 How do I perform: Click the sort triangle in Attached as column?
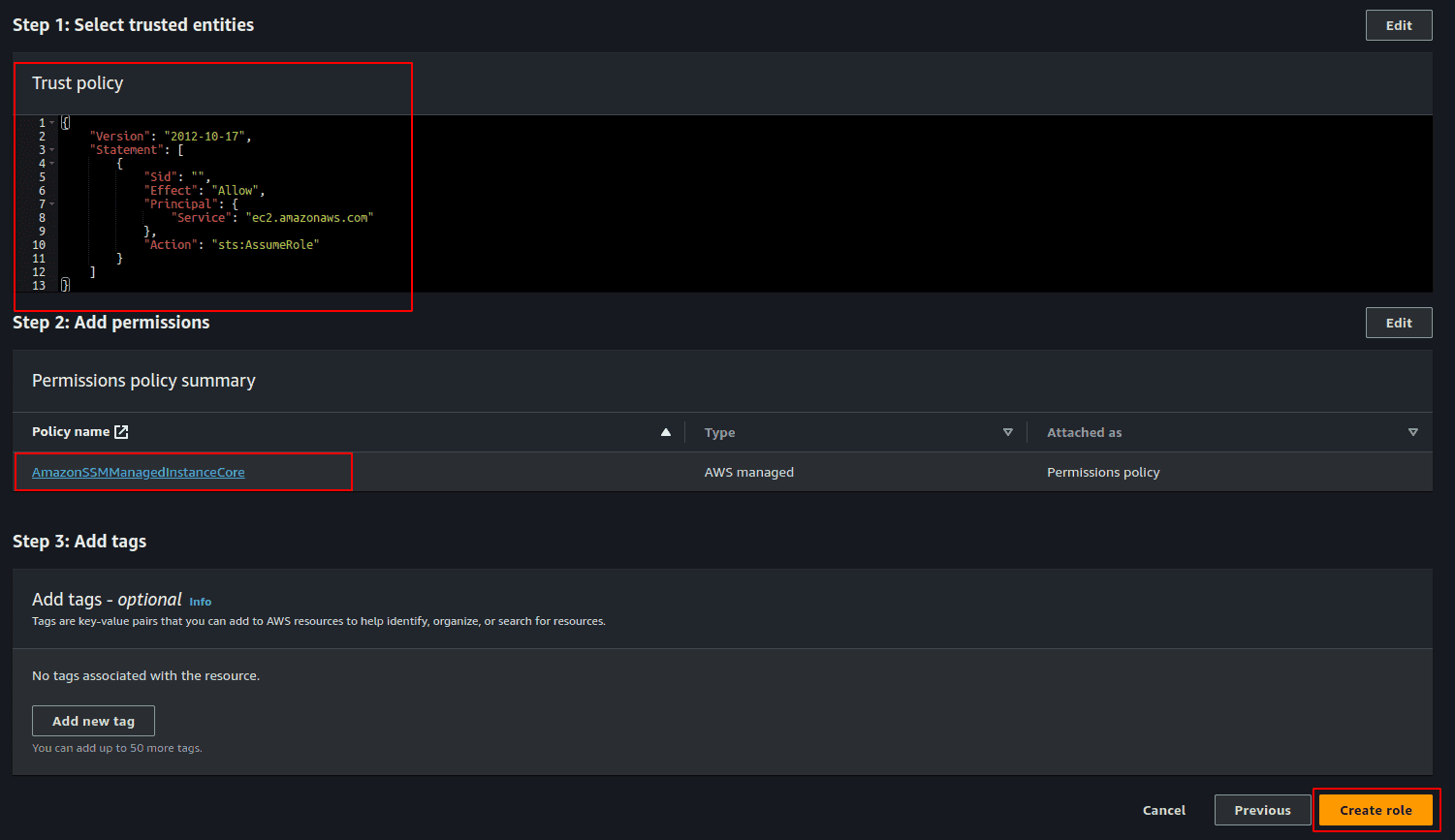[x=1412, y=432]
